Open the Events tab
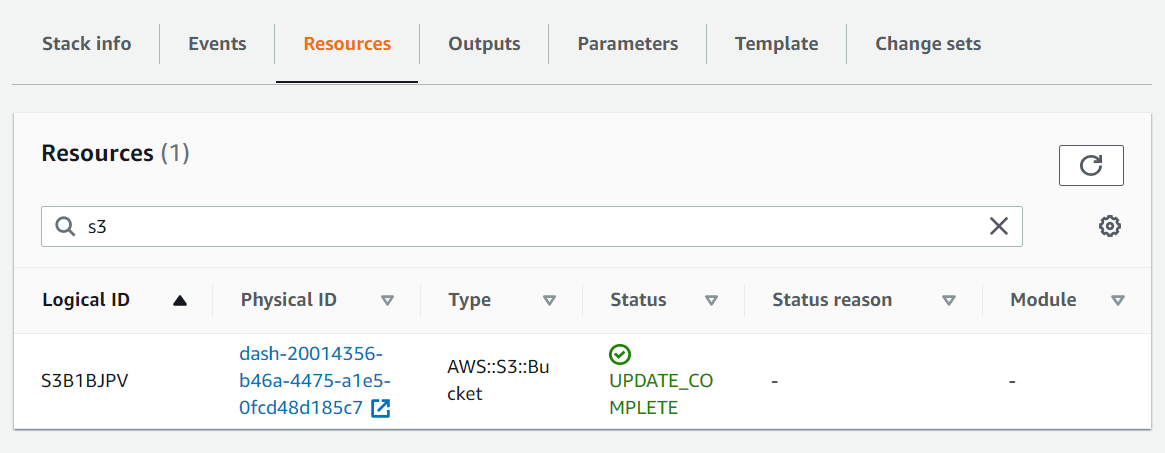Viewport: 1165px width, 453px height. coord(217,44)
